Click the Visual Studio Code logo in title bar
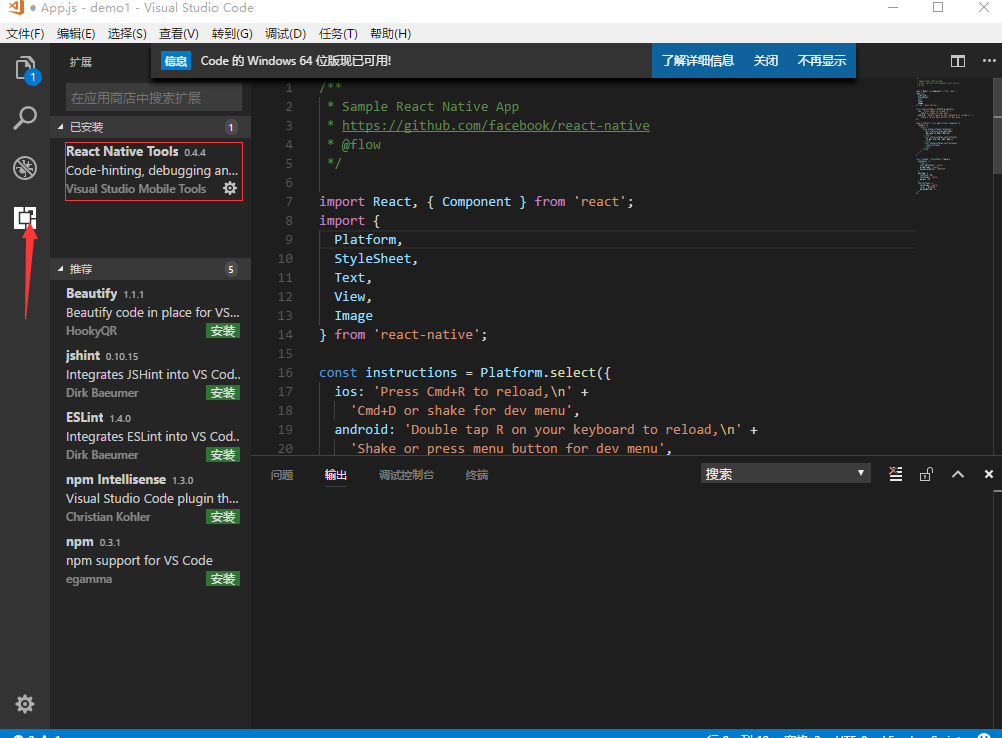Screen dimensions: 1002x738 [x=15, y=8]
